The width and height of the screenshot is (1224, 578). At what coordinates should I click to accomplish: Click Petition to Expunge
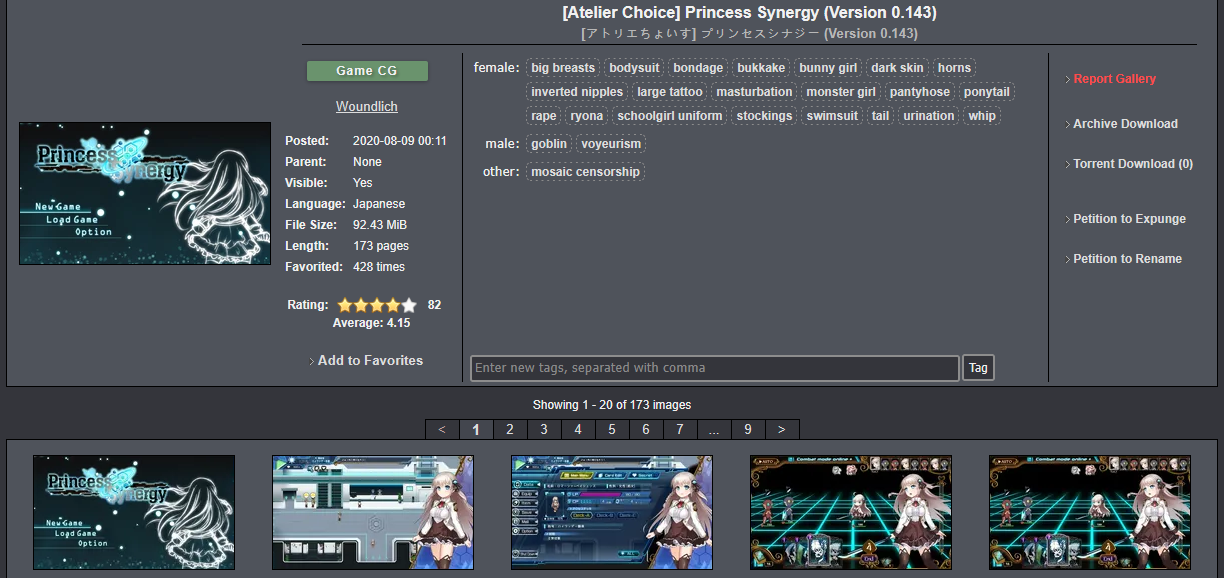[x=1129, y=219]
